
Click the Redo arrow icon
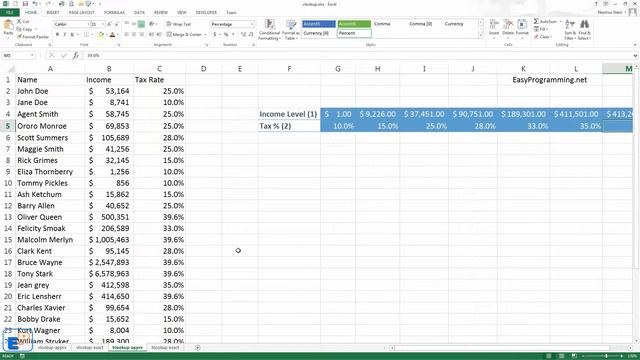47,4
